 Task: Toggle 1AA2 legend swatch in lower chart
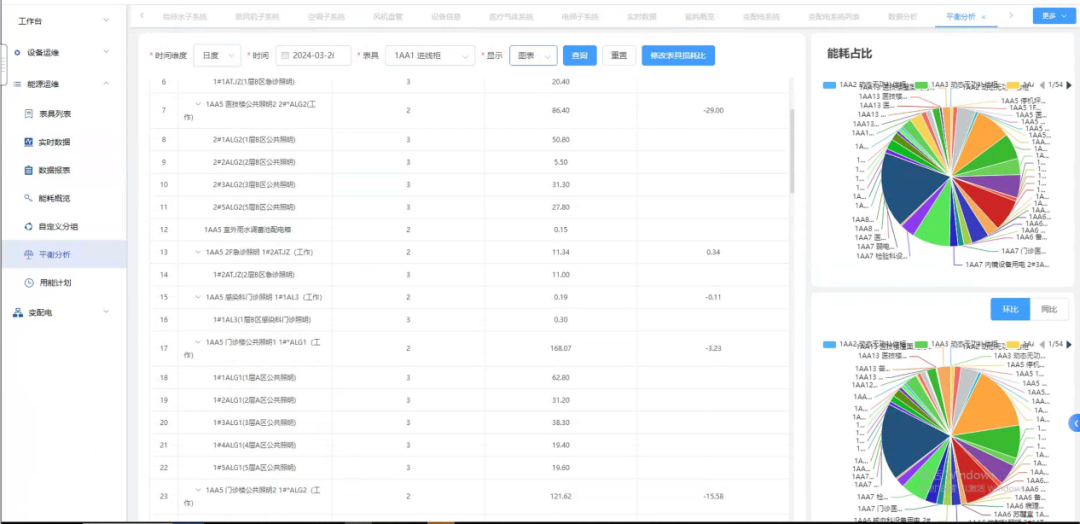coord(829,343)
